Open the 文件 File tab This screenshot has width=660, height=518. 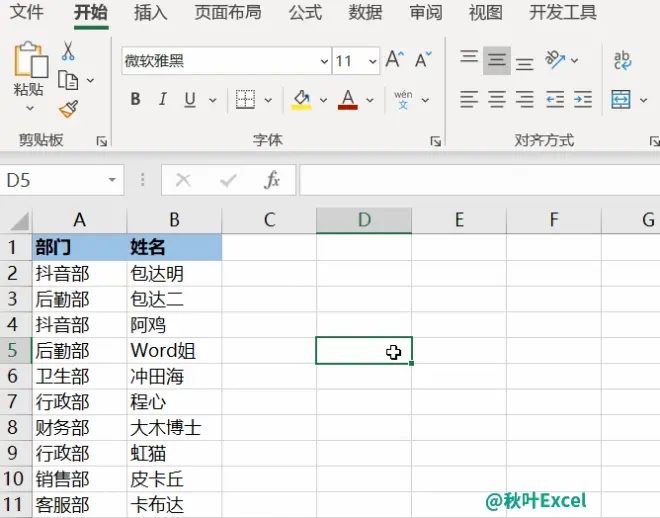click(26, 12)
